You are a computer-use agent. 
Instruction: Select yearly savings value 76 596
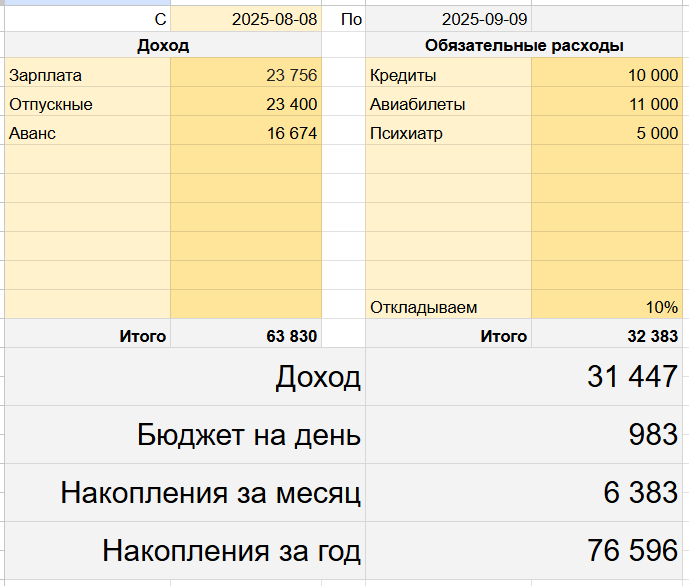(524, 550)
